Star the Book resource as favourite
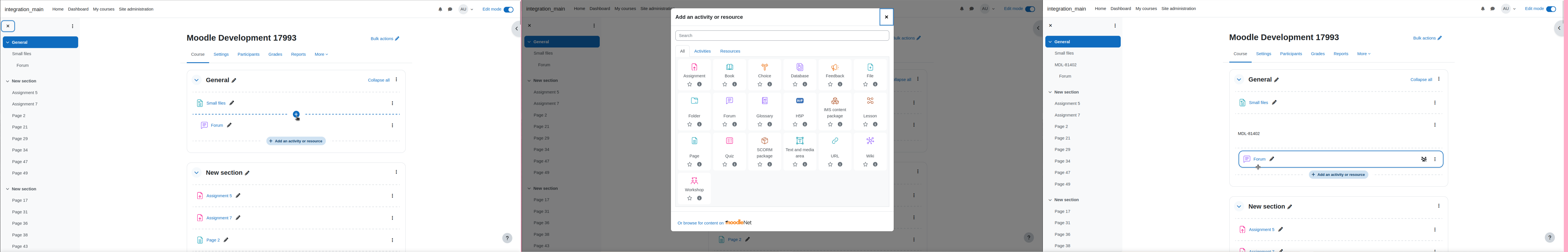 [x=724, y=84]
